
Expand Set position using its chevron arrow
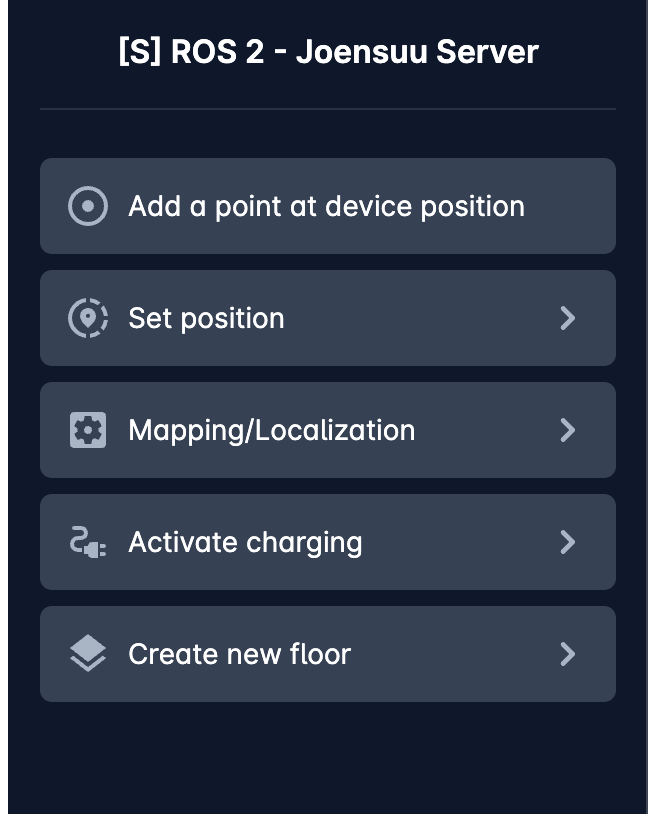click(568, 318)
